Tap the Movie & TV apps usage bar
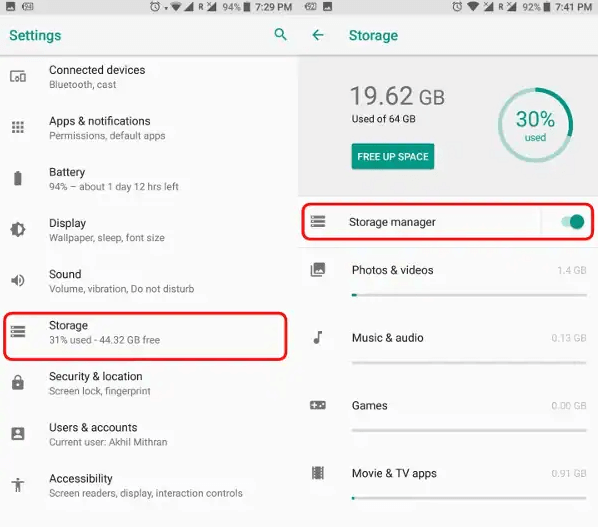 (x=469, y=498)
